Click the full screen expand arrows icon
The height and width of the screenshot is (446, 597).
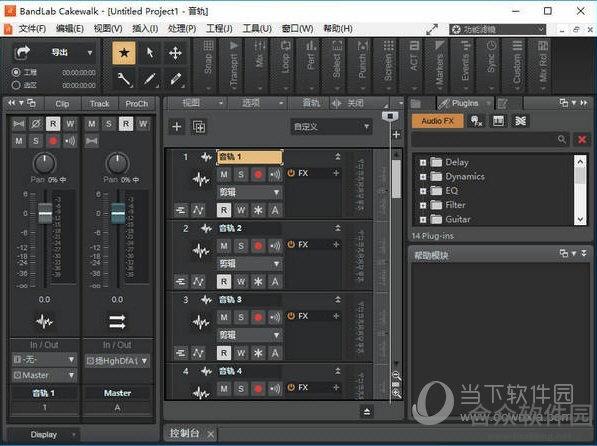click(x=432, y=29)
